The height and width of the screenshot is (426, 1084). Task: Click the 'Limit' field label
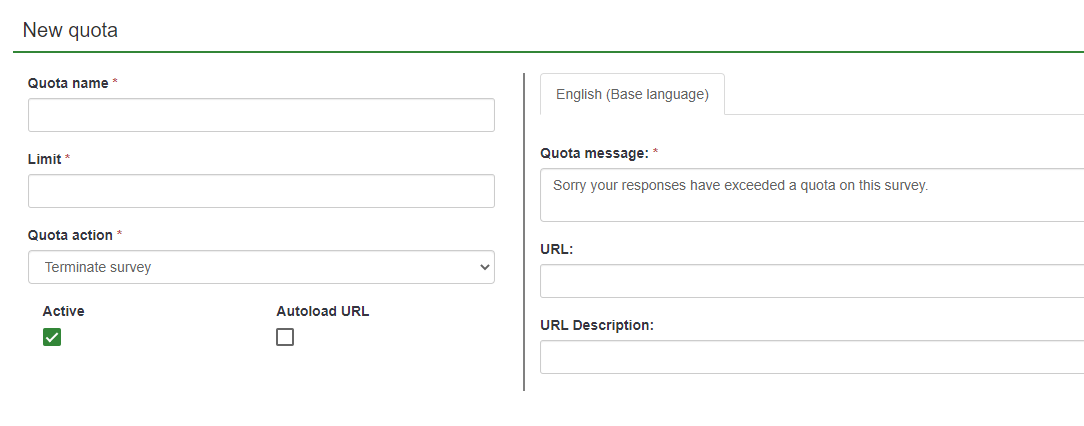point(45,159)
